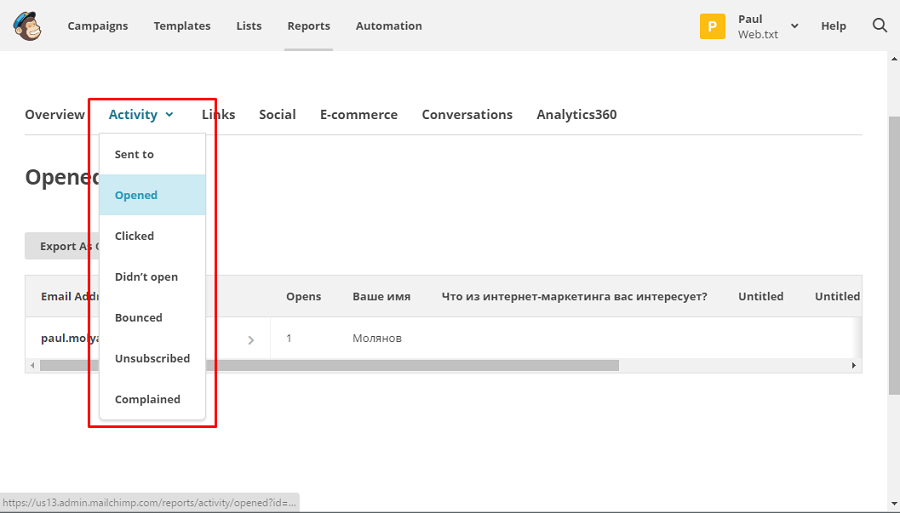Switch to the Overview tab
Image resolution: width=900 pixels, height=513 pixels.
coord(55,115)
